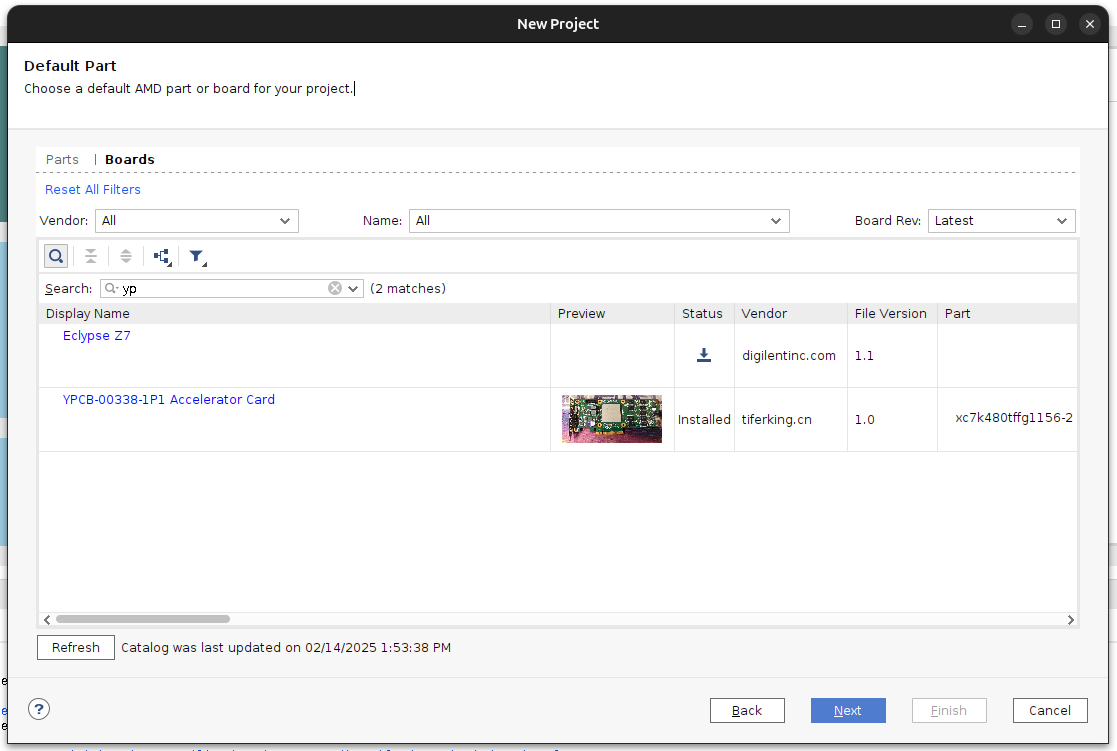Expand the Board Rev dropdown
Viewport: 1117px width, 751px height.
(x=1001, y=221)
